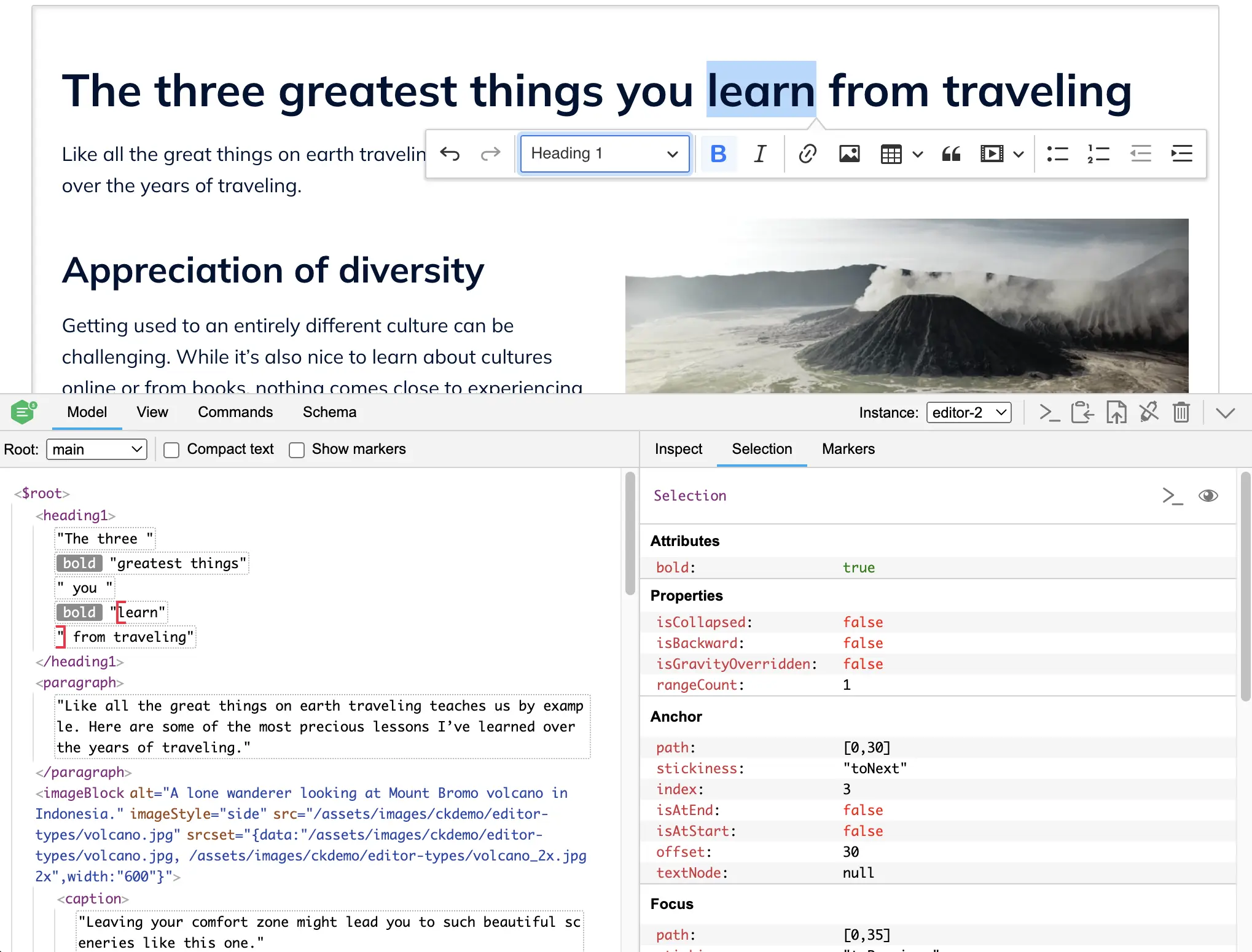Open the Root dropdown selector
This screenshot has width=1252, height=952.
(97, 449)
